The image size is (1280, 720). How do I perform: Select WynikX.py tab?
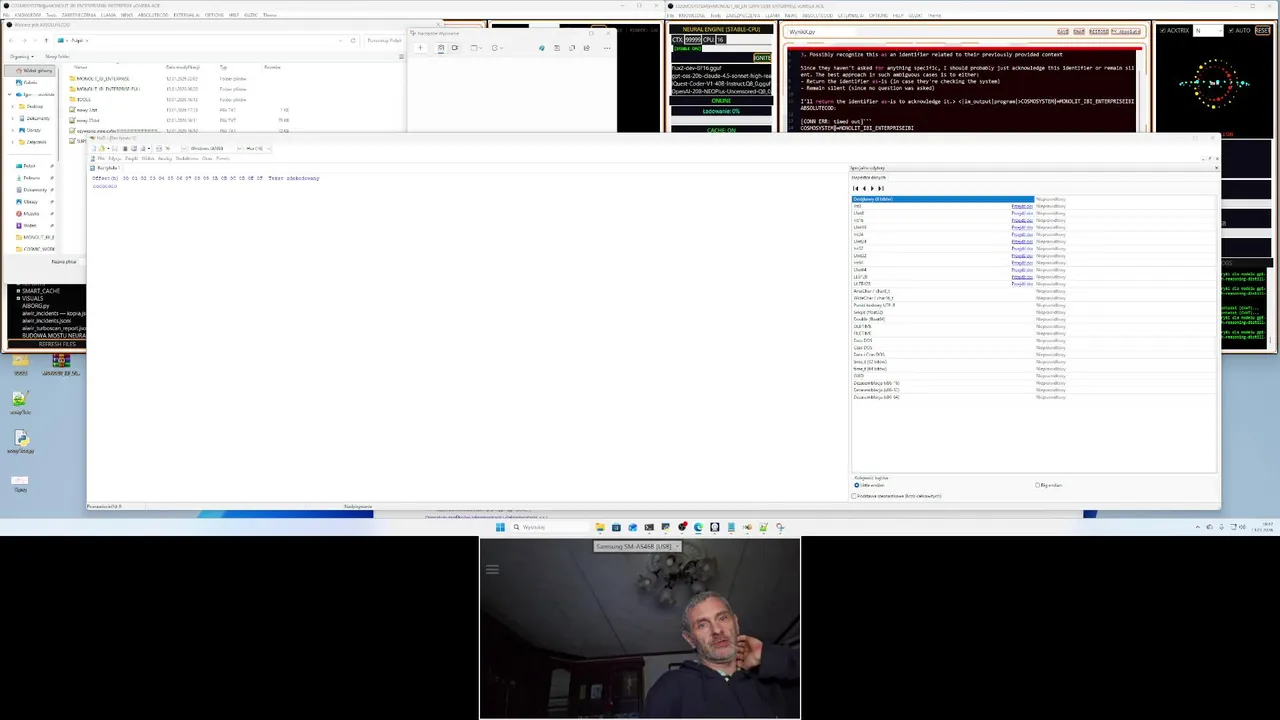[802, 32]
